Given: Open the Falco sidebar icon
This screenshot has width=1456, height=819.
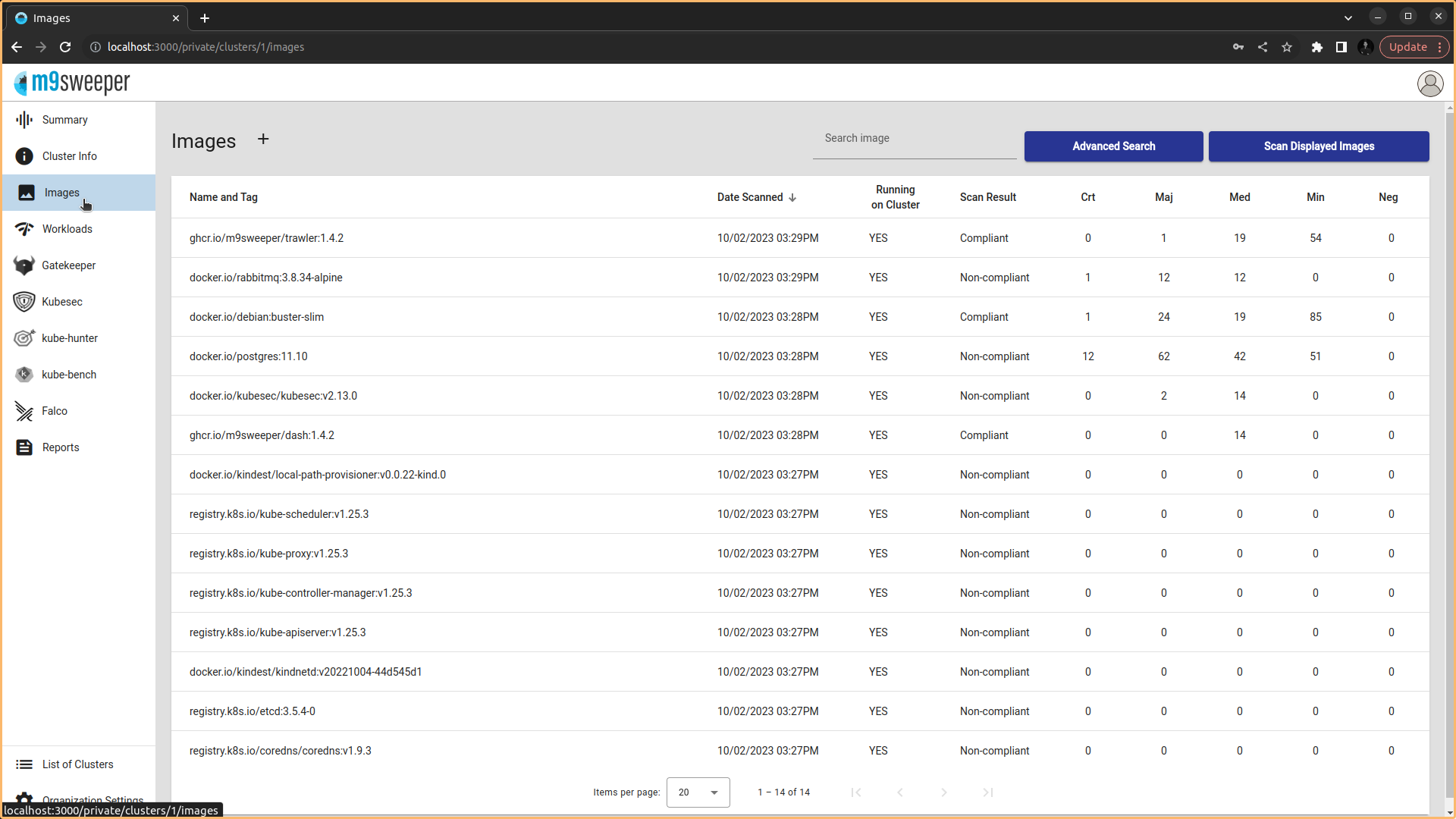Looking at the screenshot, I should pyautogui.click(x=24, y=411).
